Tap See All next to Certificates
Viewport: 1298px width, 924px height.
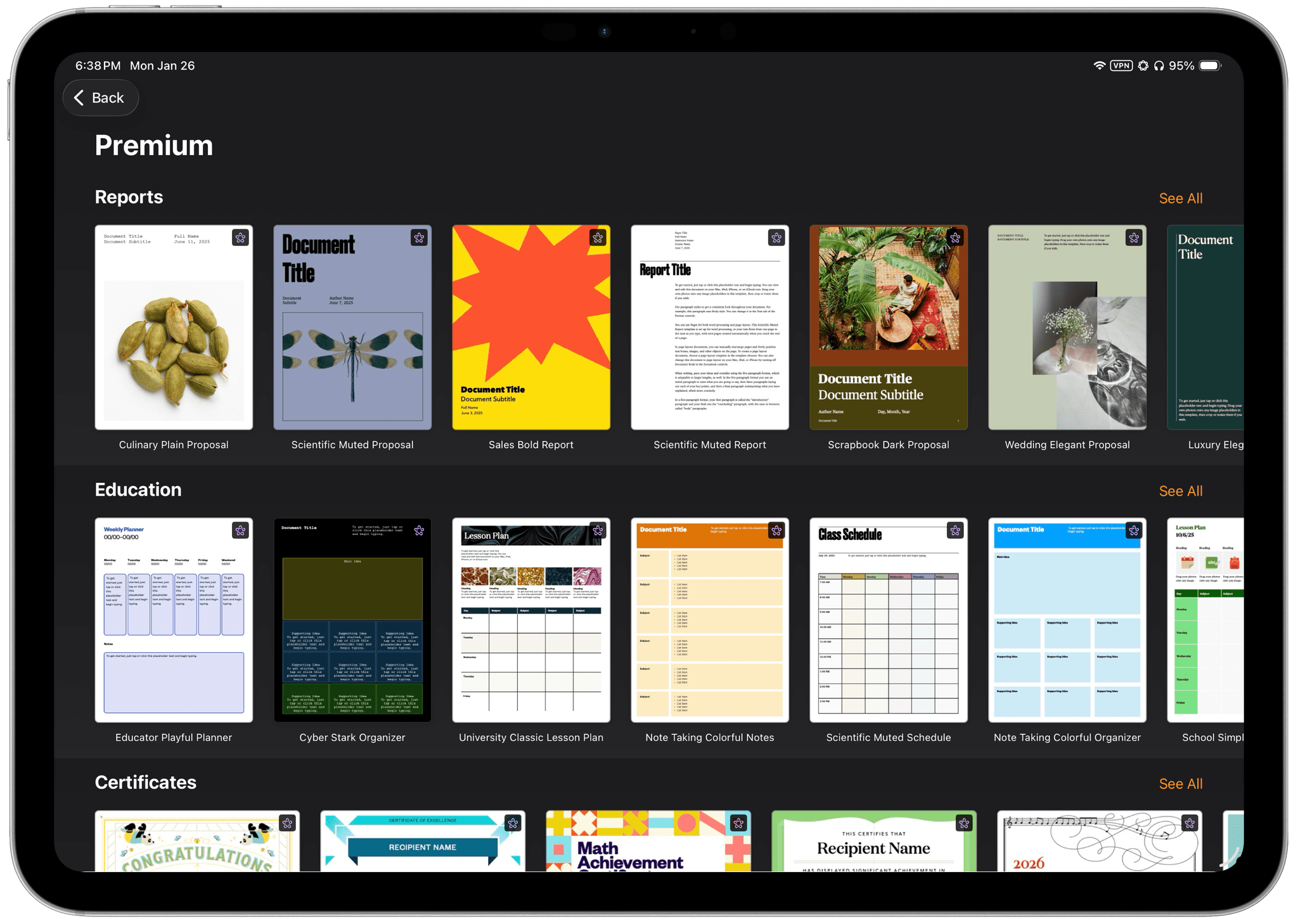pos(1180,783)
